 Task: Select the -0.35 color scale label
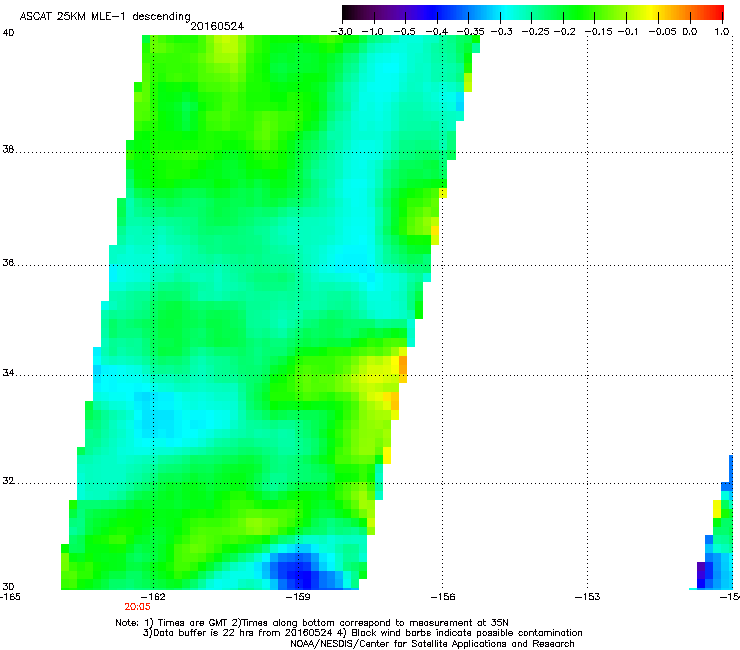click(470, 32)
